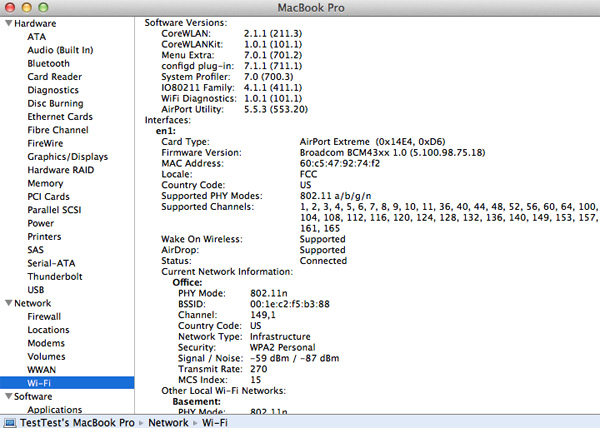
Task: Open Diagnostics in the sidebar
Action: (53, 90)
